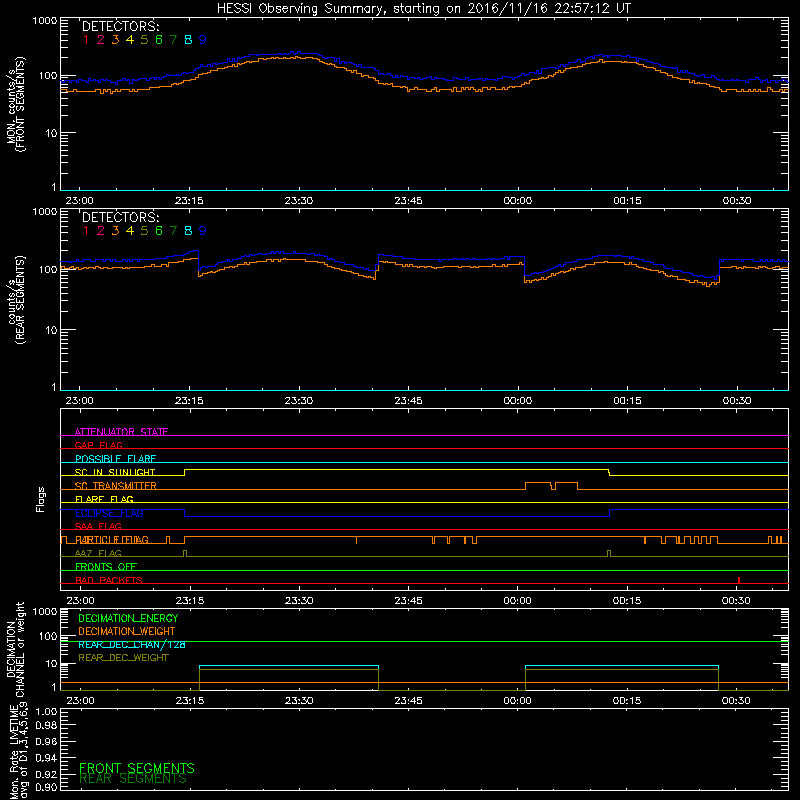This screenshot has height=800, width=800.
Task: Click the red BAD_PACKETS spike near 00:30
Action: pos(739,580)
